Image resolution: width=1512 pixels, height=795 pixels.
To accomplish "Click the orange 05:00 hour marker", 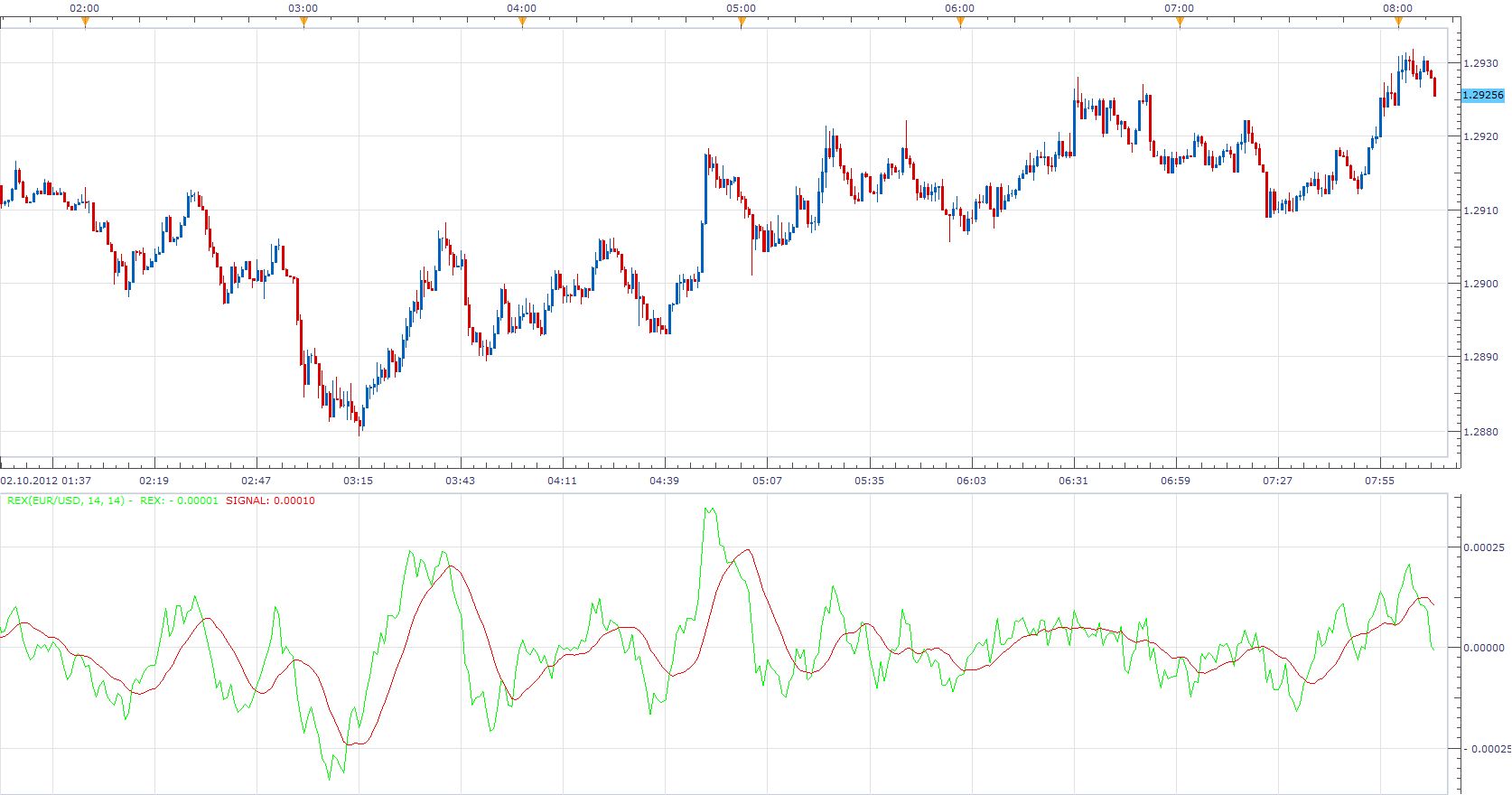I will (x=742, y=23).
